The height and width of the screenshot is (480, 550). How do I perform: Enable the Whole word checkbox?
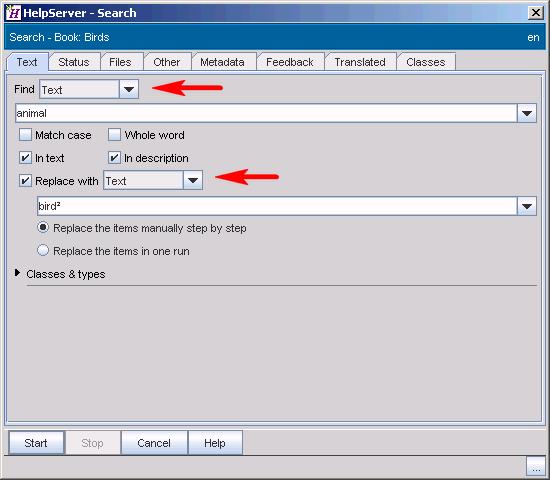point(114,135)
